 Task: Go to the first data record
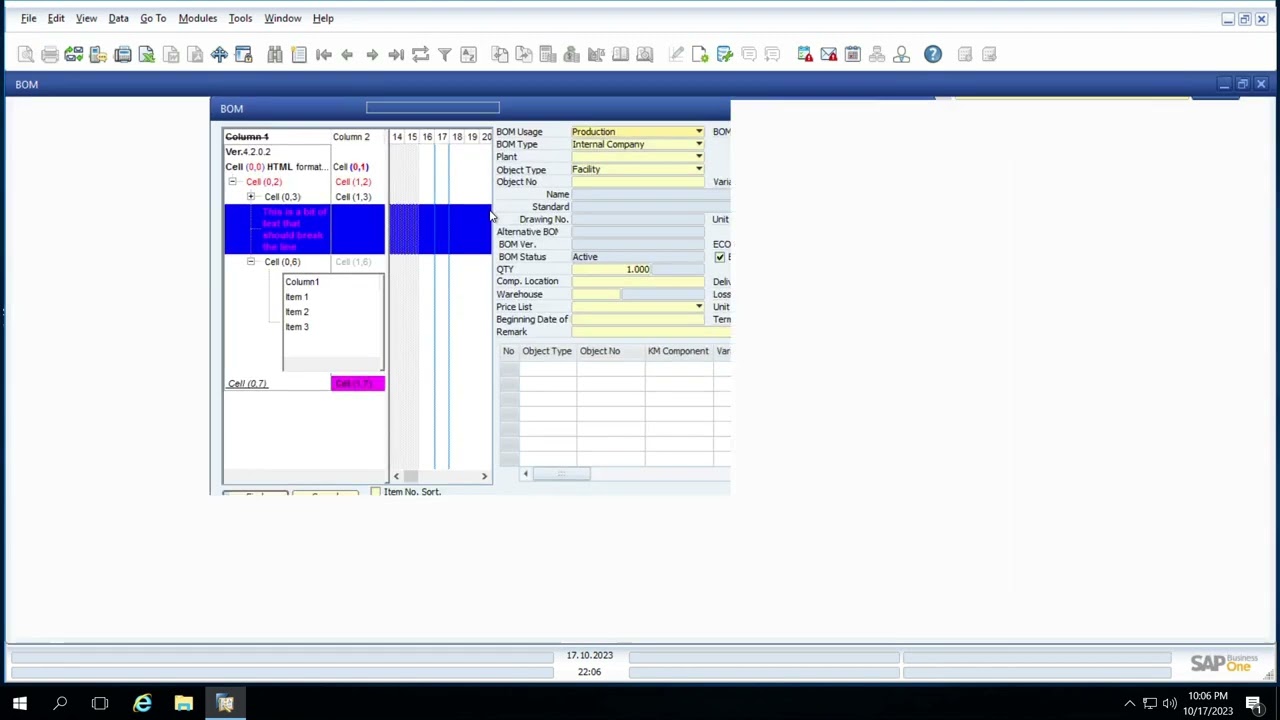[323, 55]
